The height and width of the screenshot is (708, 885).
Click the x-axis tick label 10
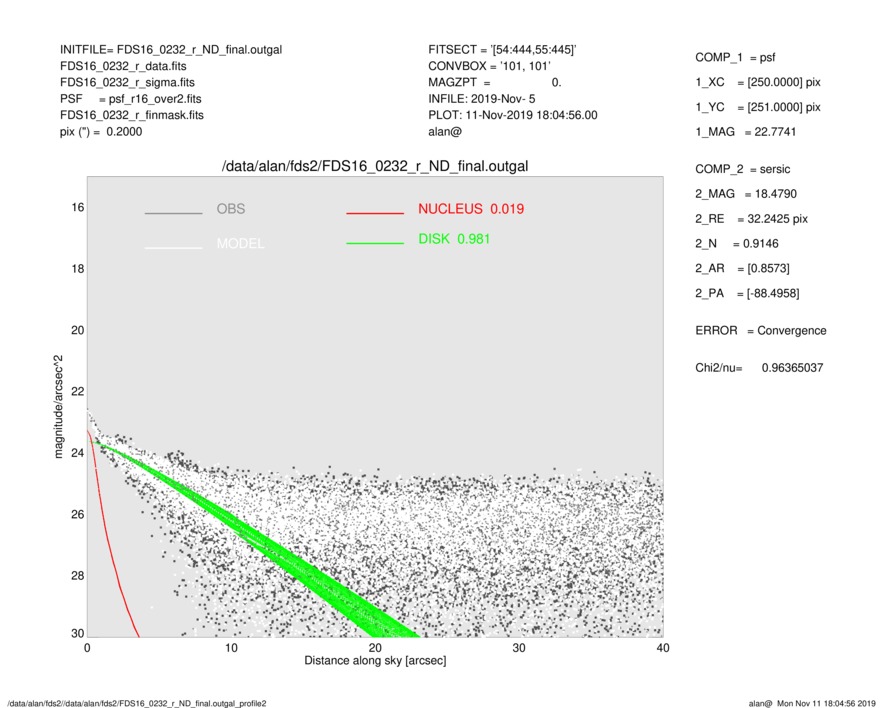(x=231, y=648)
